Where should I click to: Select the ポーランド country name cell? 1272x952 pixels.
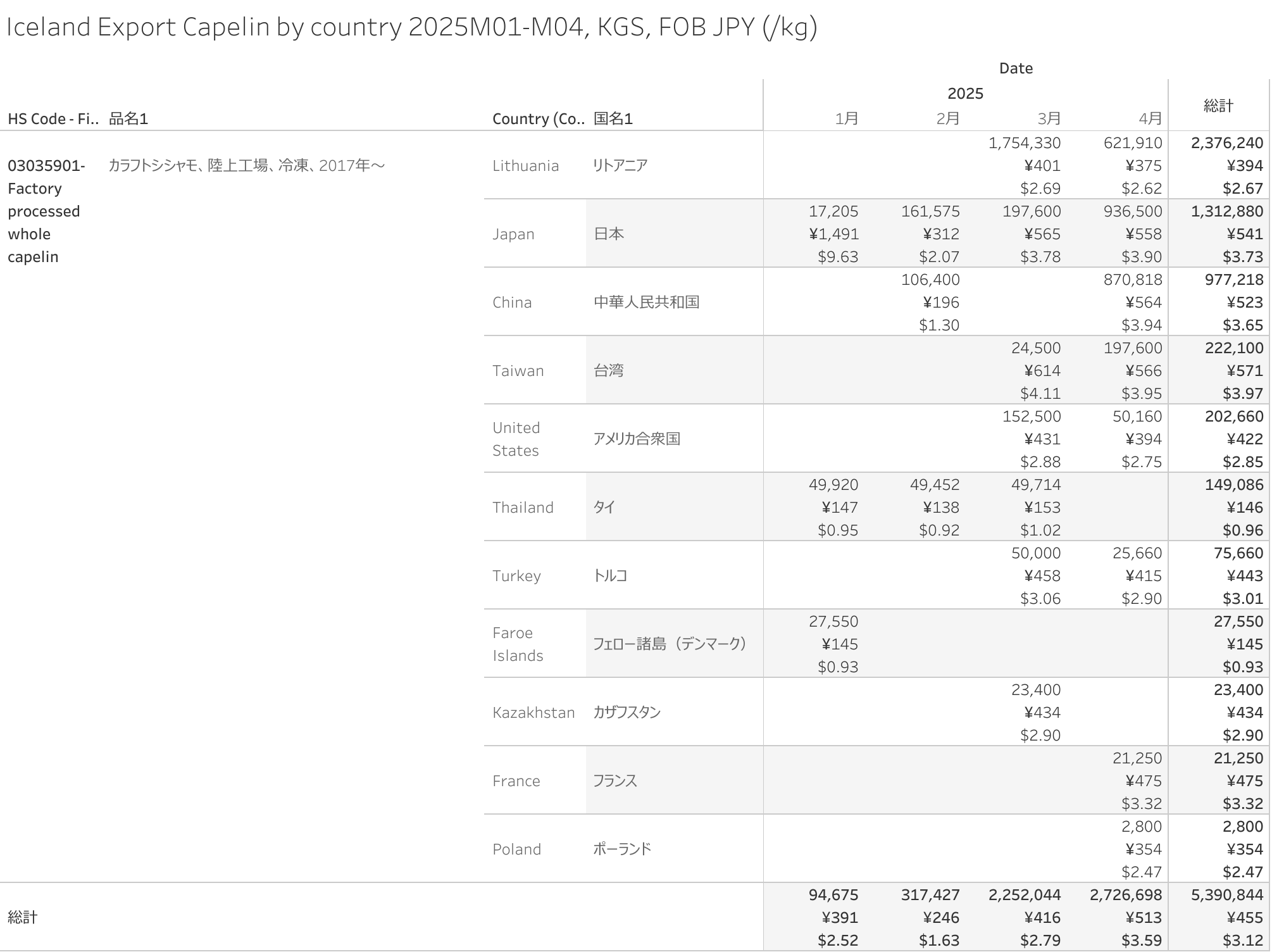[622, 849]
